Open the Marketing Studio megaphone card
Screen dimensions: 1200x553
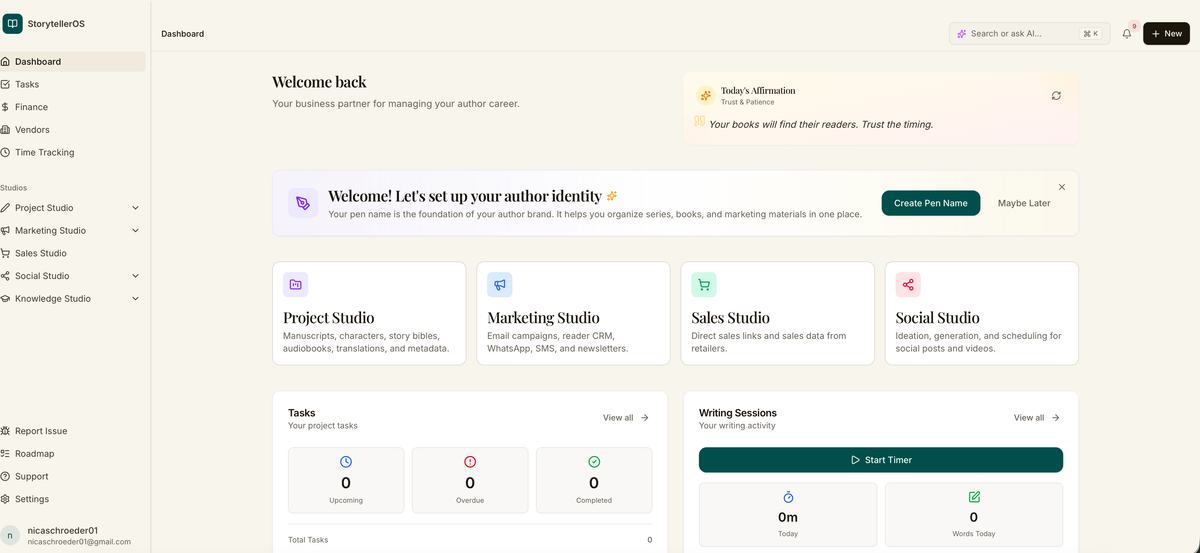[x=573, y=313]
